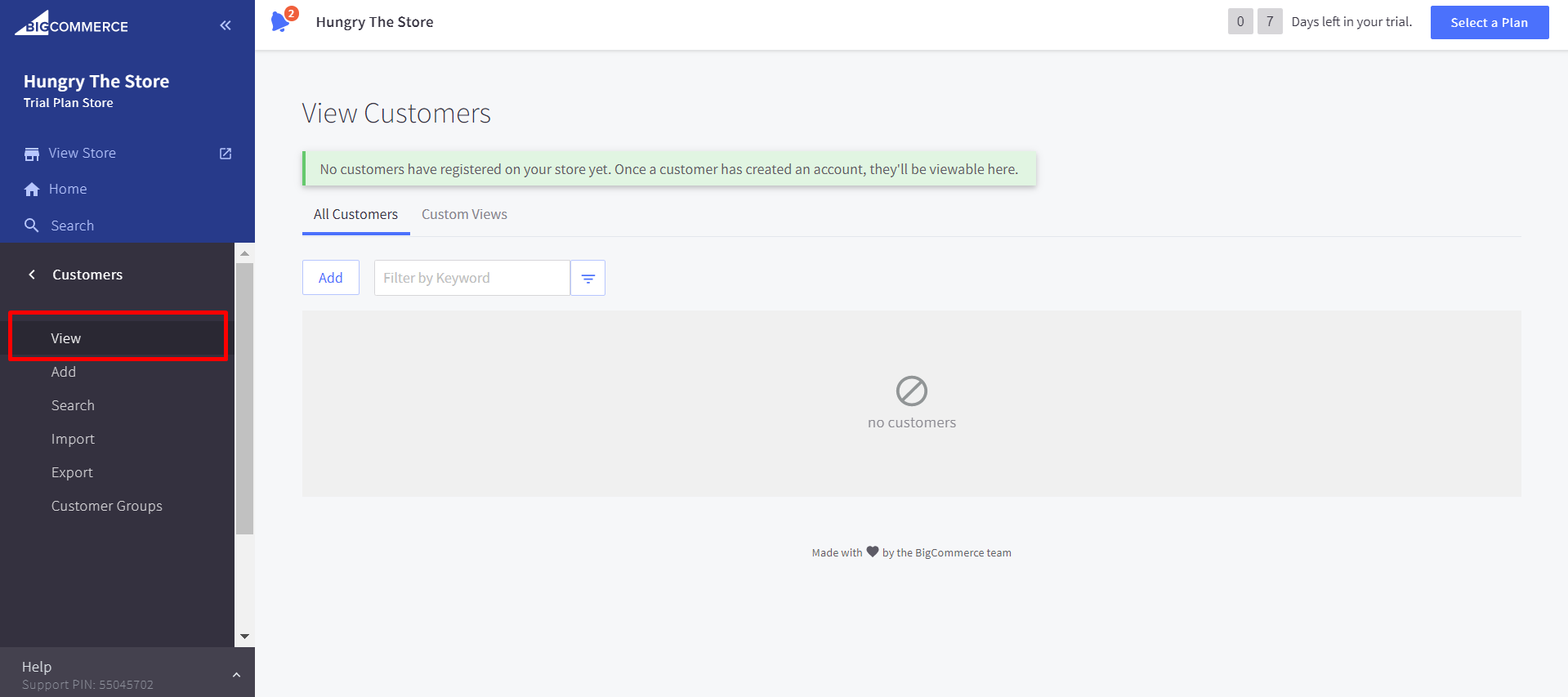Image resolution: width=1568 pixels, height=697 pixels.
Task: Open Customer Groups in sidebar
Action: point(107,506)
